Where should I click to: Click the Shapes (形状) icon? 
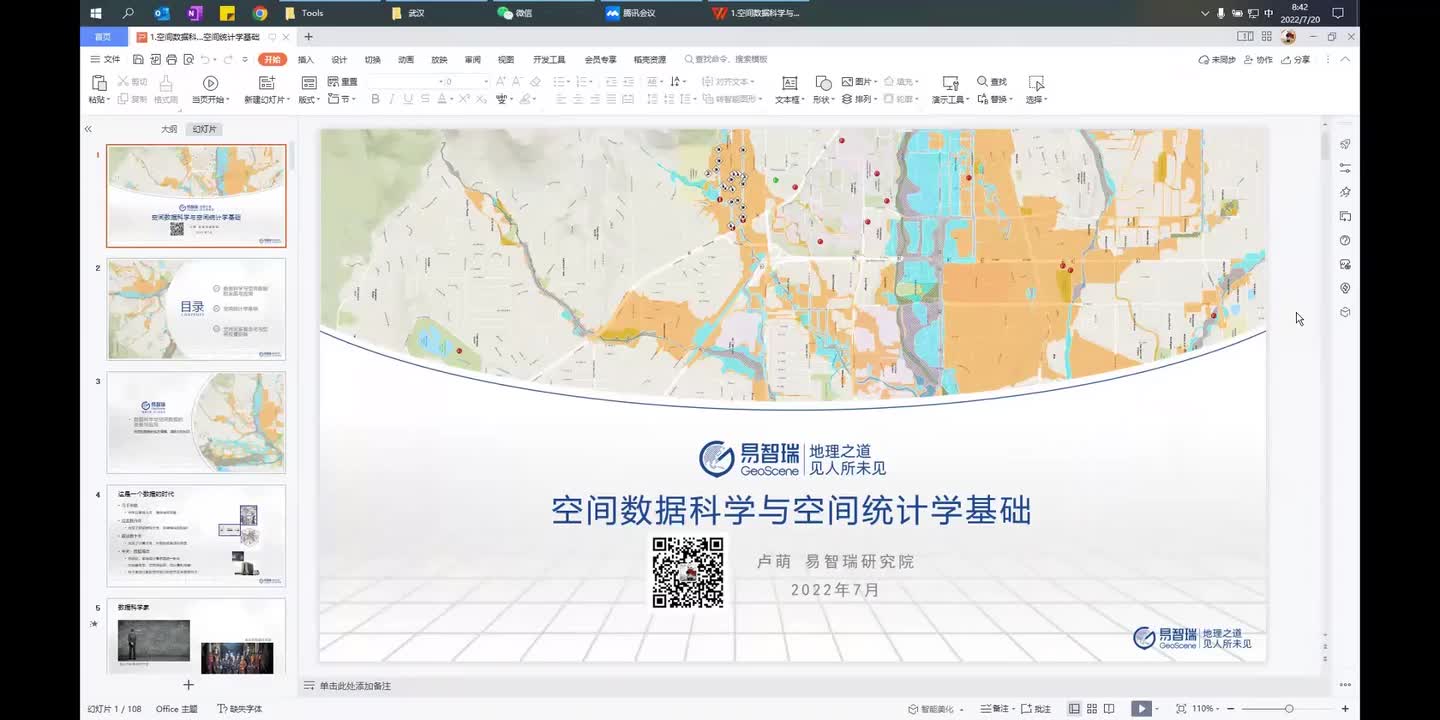pos(823,83)
